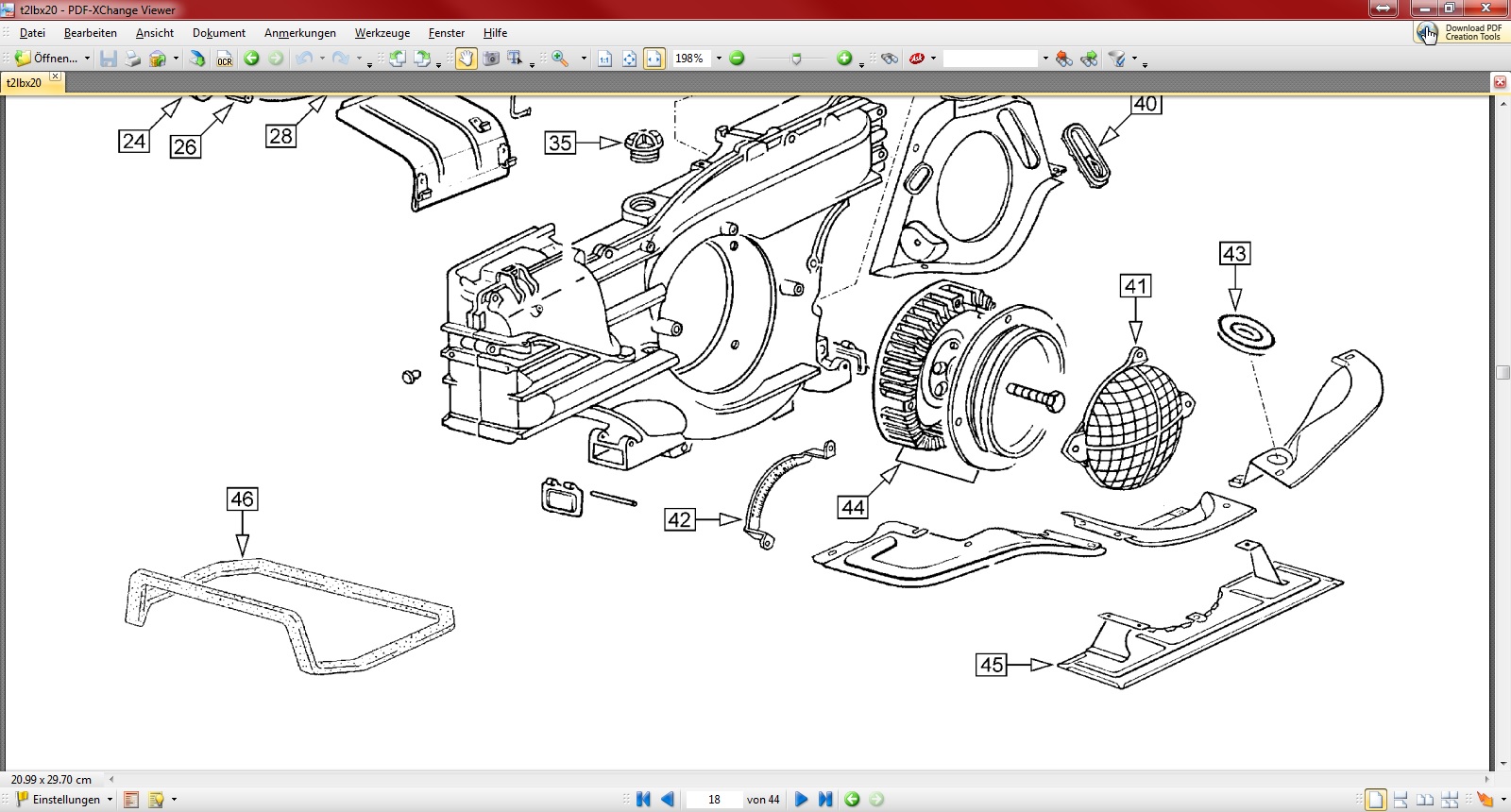Viewport: 1511px width, 812px height.
Task: Open the Werkzeuge menu
Action: 382,33
